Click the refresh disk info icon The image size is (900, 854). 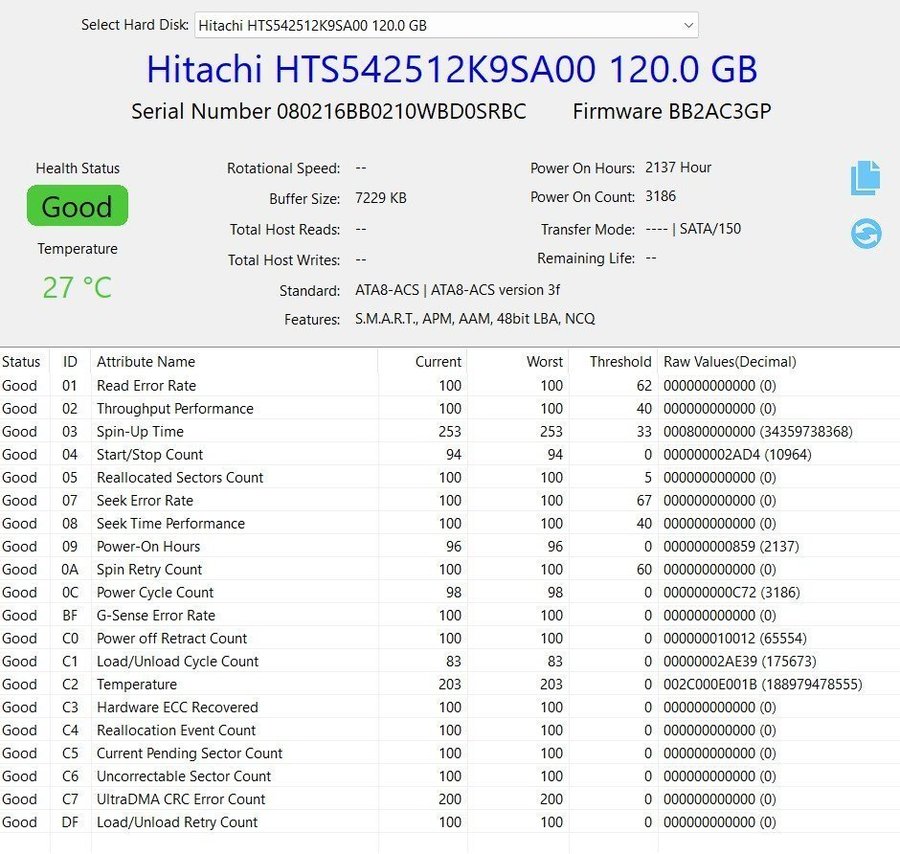coord(866,234)
